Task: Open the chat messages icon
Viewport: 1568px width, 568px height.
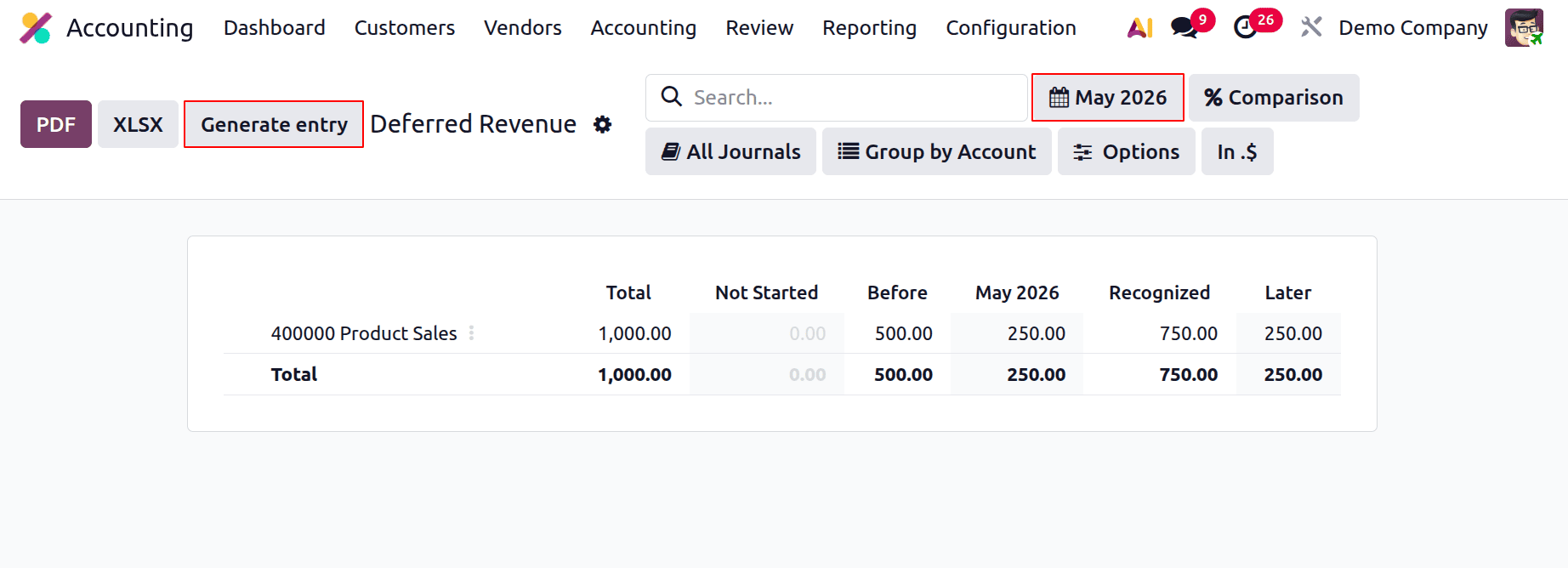Action: pos(1184,28)
